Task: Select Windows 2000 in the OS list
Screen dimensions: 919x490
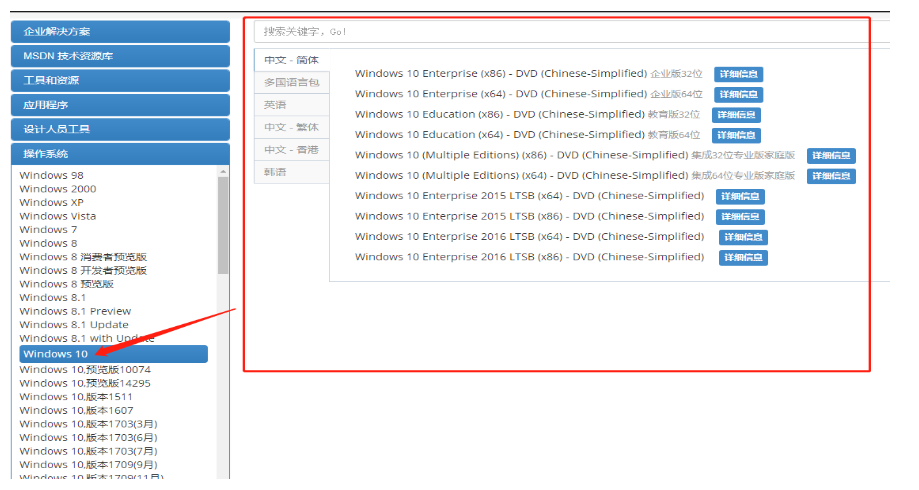Action: [x=57, y=189]
